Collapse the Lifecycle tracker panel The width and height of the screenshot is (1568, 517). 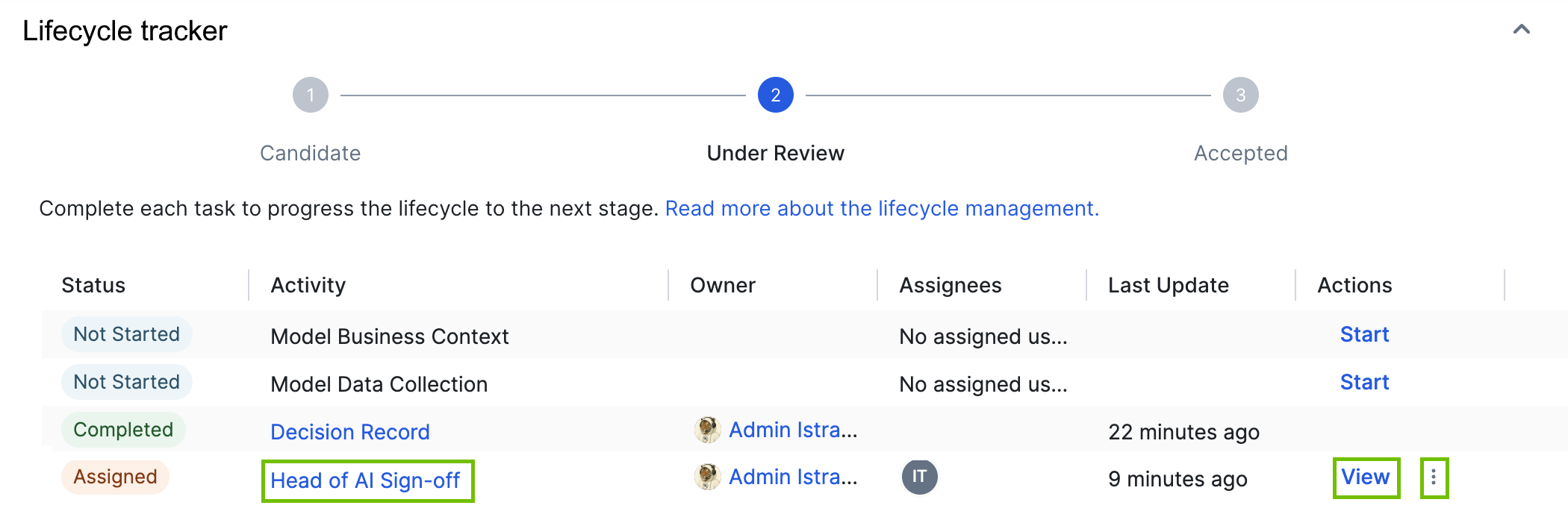[1521, 30]
